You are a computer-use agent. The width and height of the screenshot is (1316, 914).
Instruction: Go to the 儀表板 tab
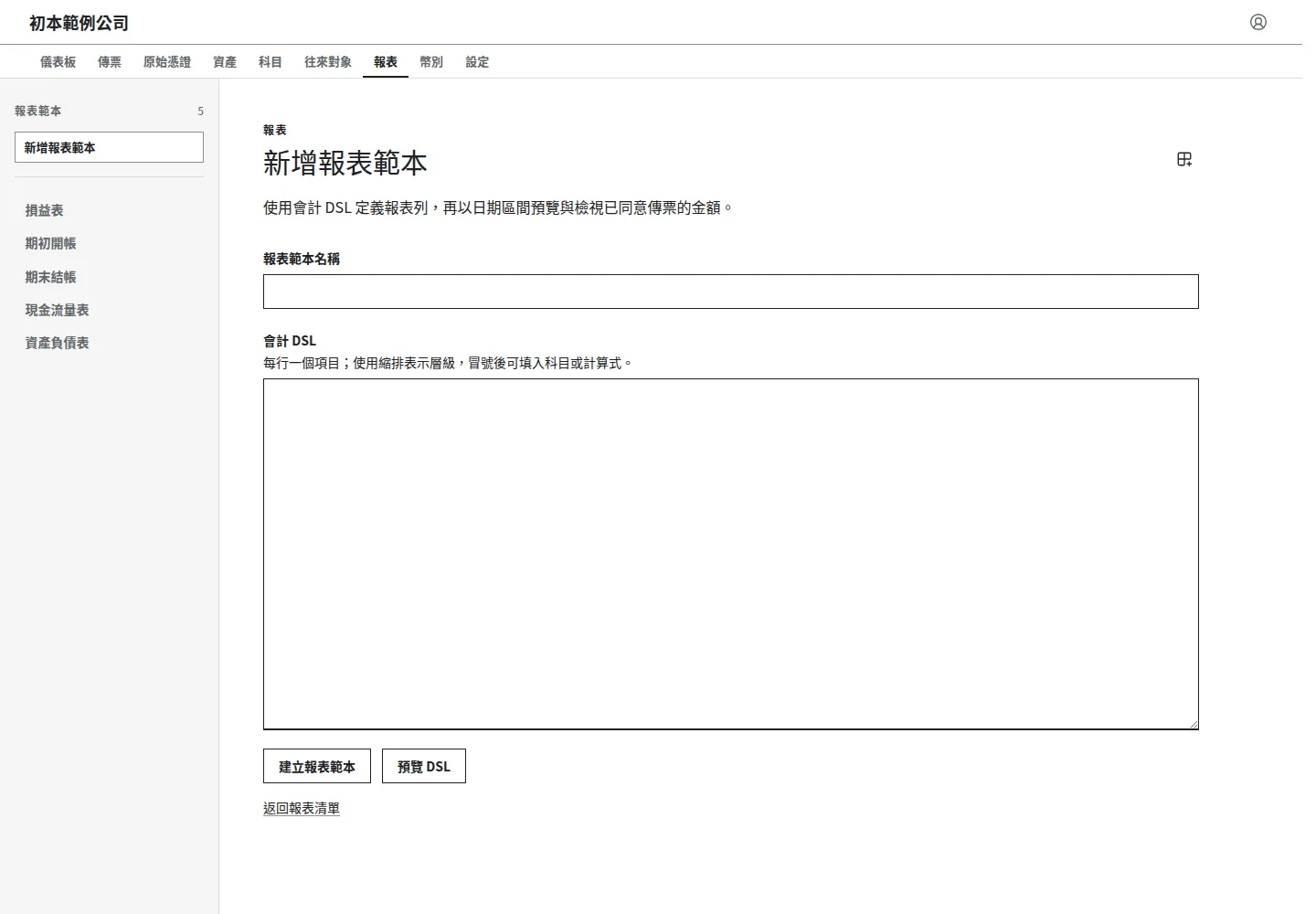[58, 62]
